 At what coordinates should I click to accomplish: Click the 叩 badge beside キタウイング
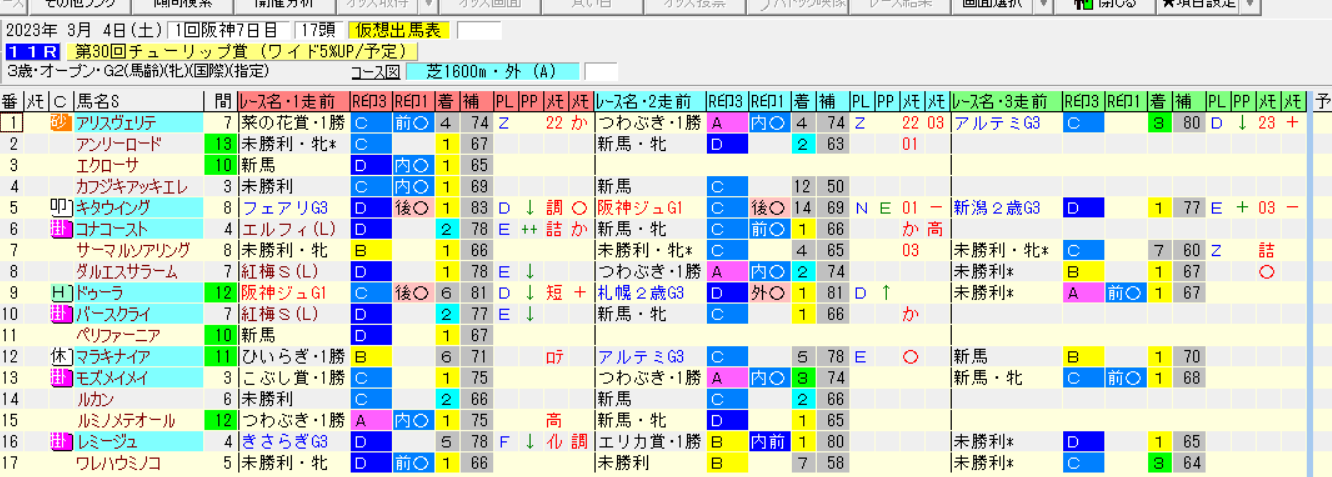(x=59, y=208)
